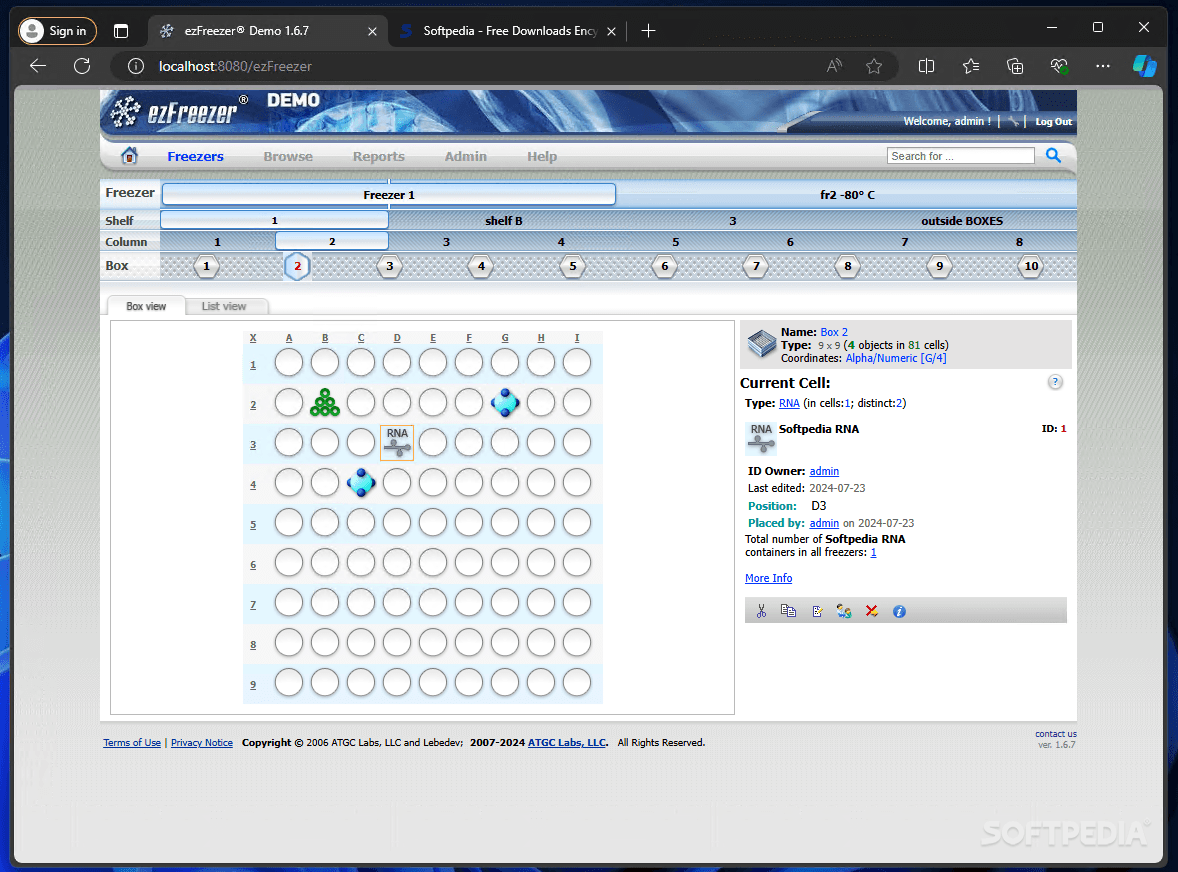The image size is (1178, 872).
Task: Select the green molecule sample in cell B2
Action: [325, 403]
